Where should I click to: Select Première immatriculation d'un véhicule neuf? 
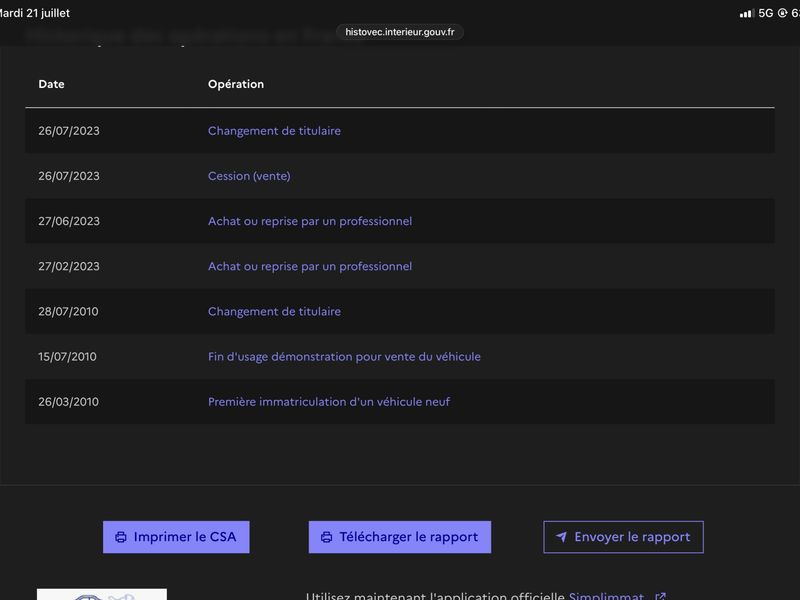tap(329, 402)
